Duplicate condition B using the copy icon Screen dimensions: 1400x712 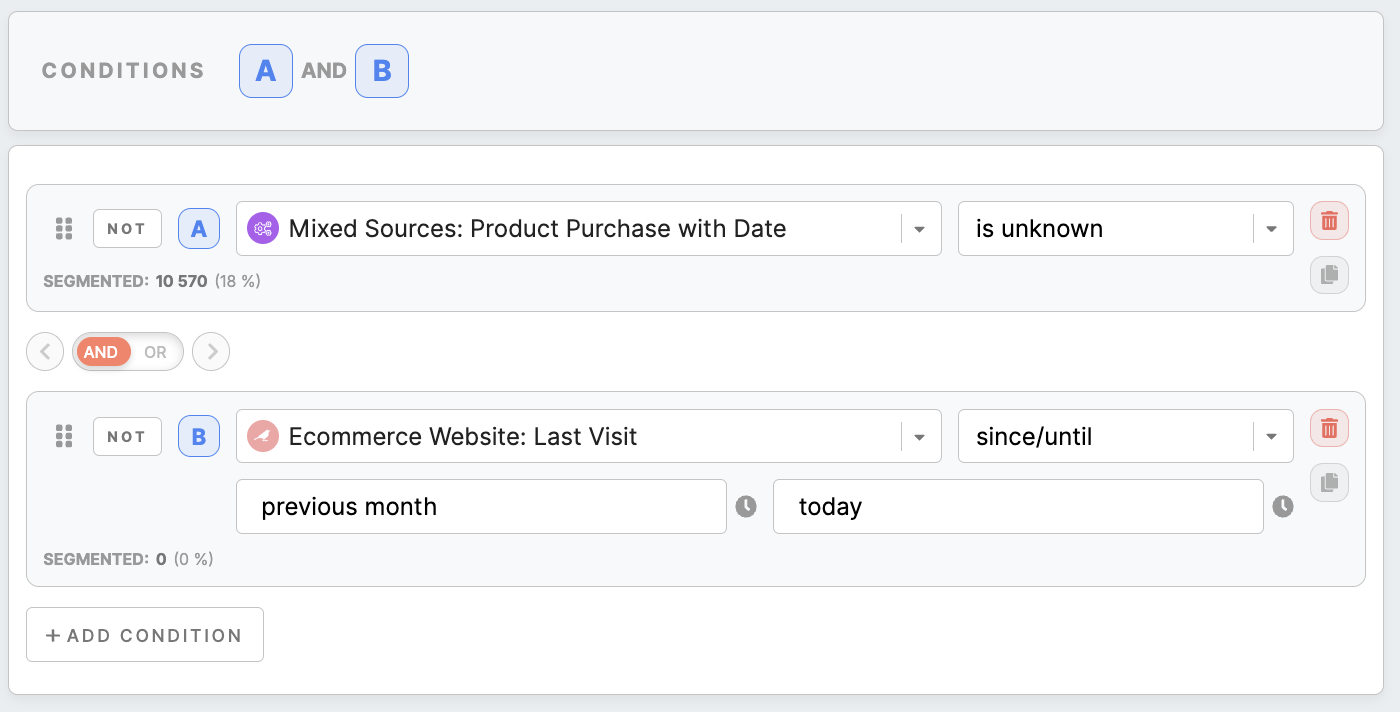[x=1329, y=482]
